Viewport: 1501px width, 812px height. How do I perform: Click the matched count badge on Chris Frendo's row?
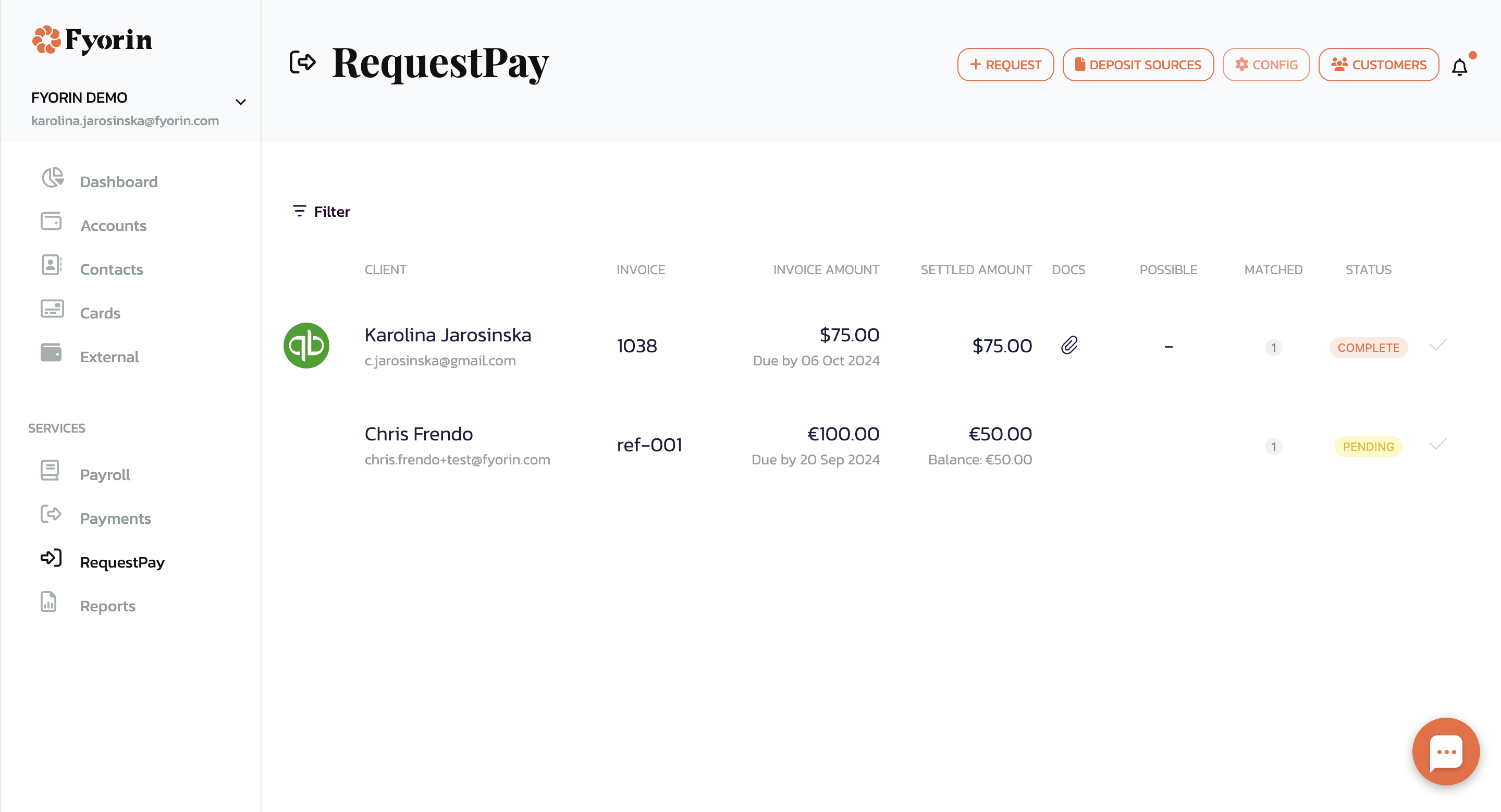[x=1274, y=446]
